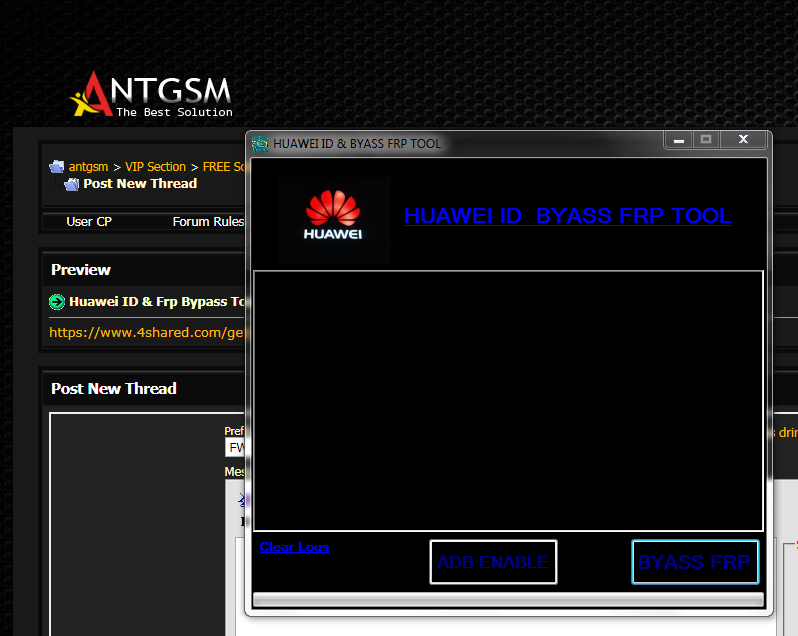Click the Clear Logs link
Viewport: 798px width, 636px height.
294,547
